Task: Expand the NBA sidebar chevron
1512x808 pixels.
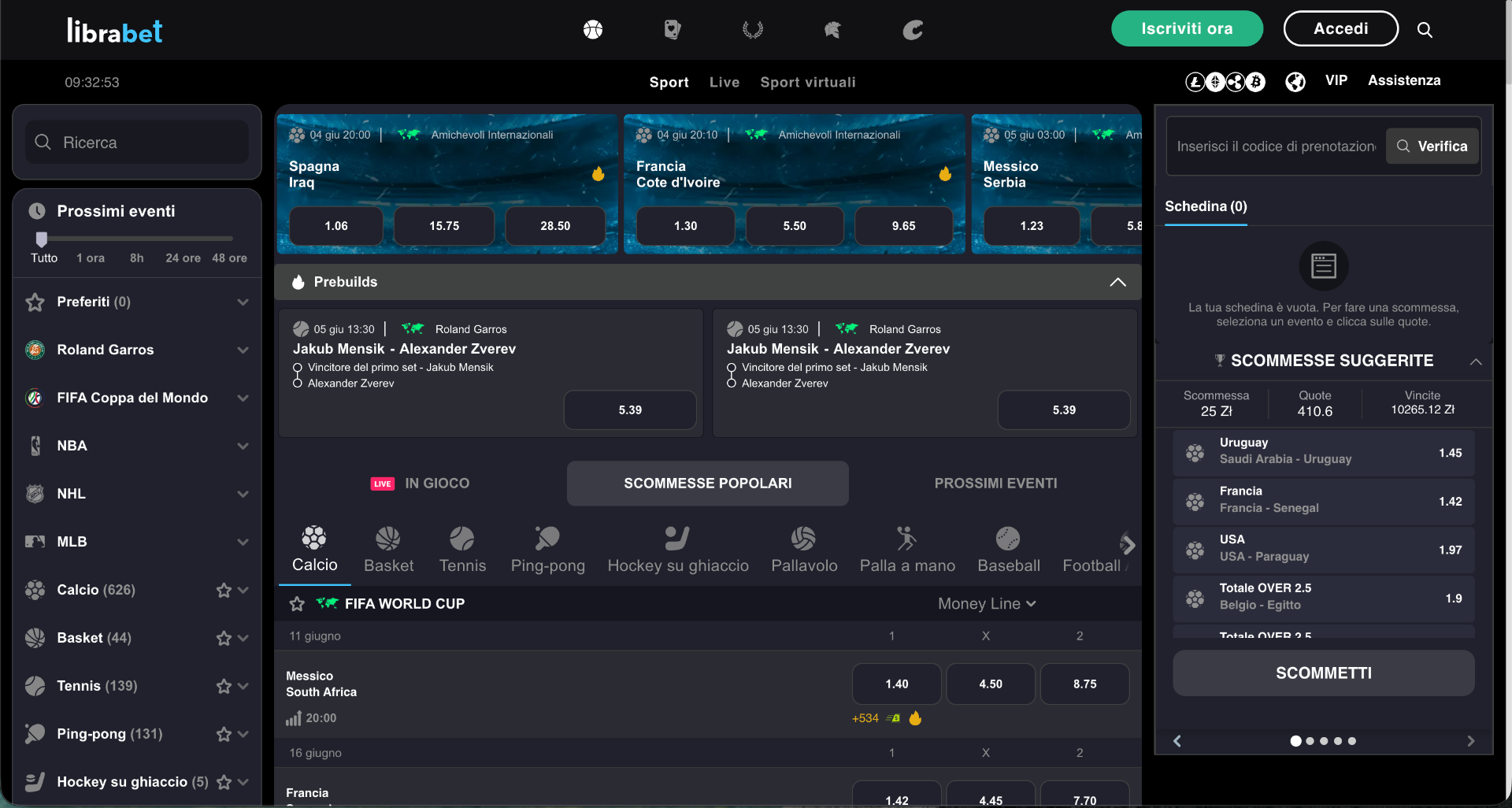Action: click(243, 447)
